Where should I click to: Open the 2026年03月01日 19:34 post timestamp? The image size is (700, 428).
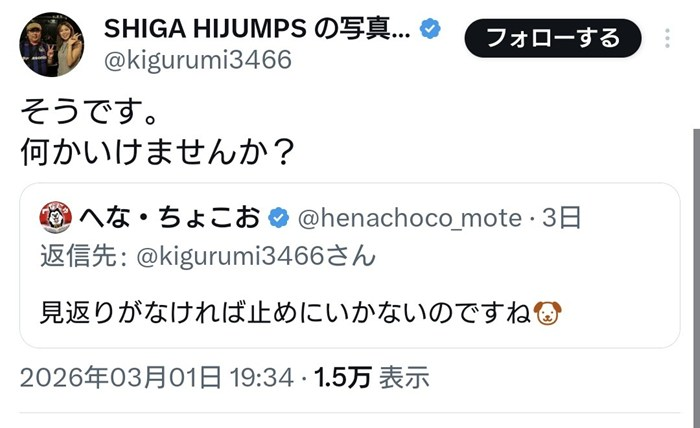[156, 377]
